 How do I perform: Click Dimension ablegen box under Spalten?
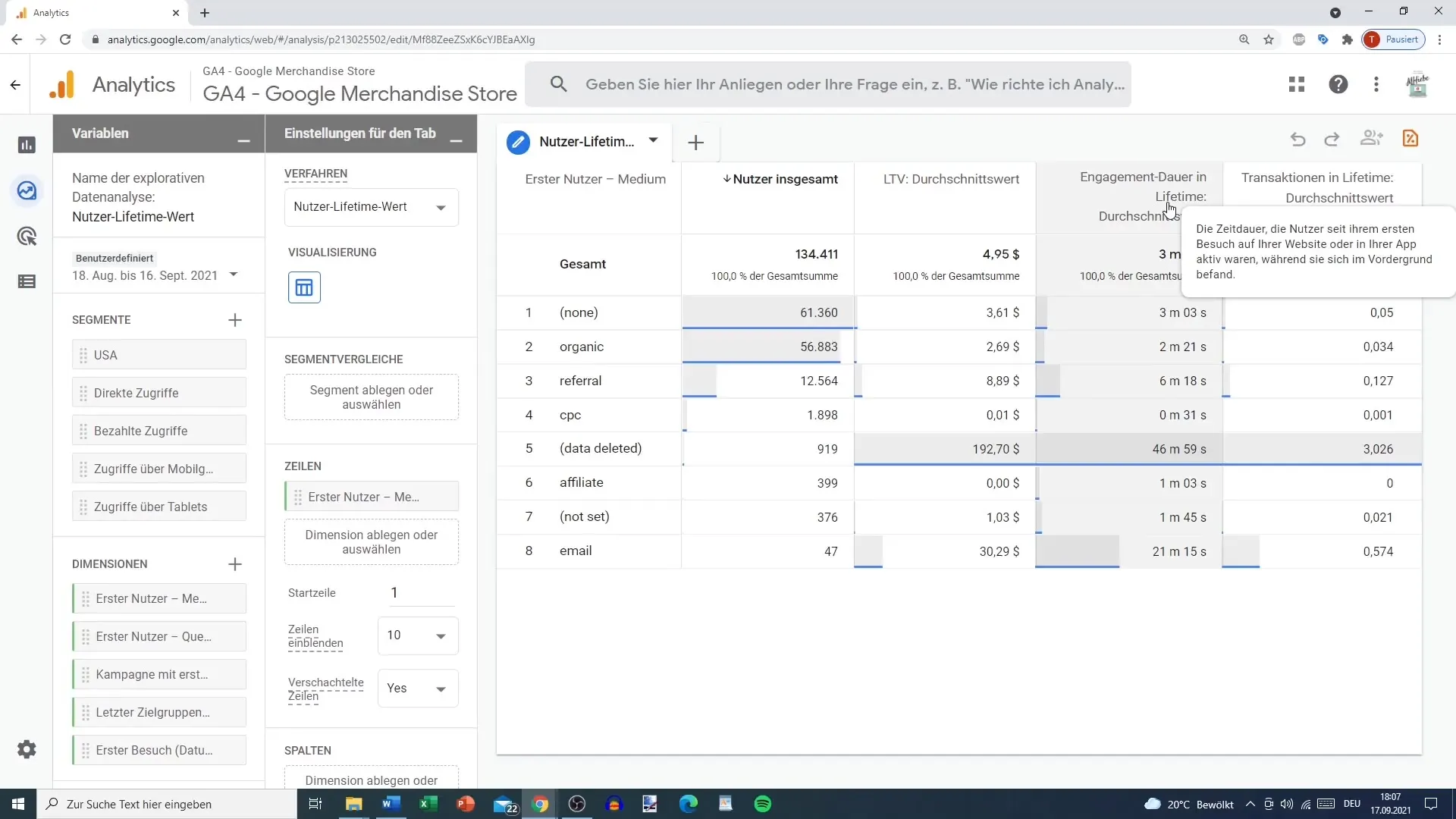[x=372, y=777]
